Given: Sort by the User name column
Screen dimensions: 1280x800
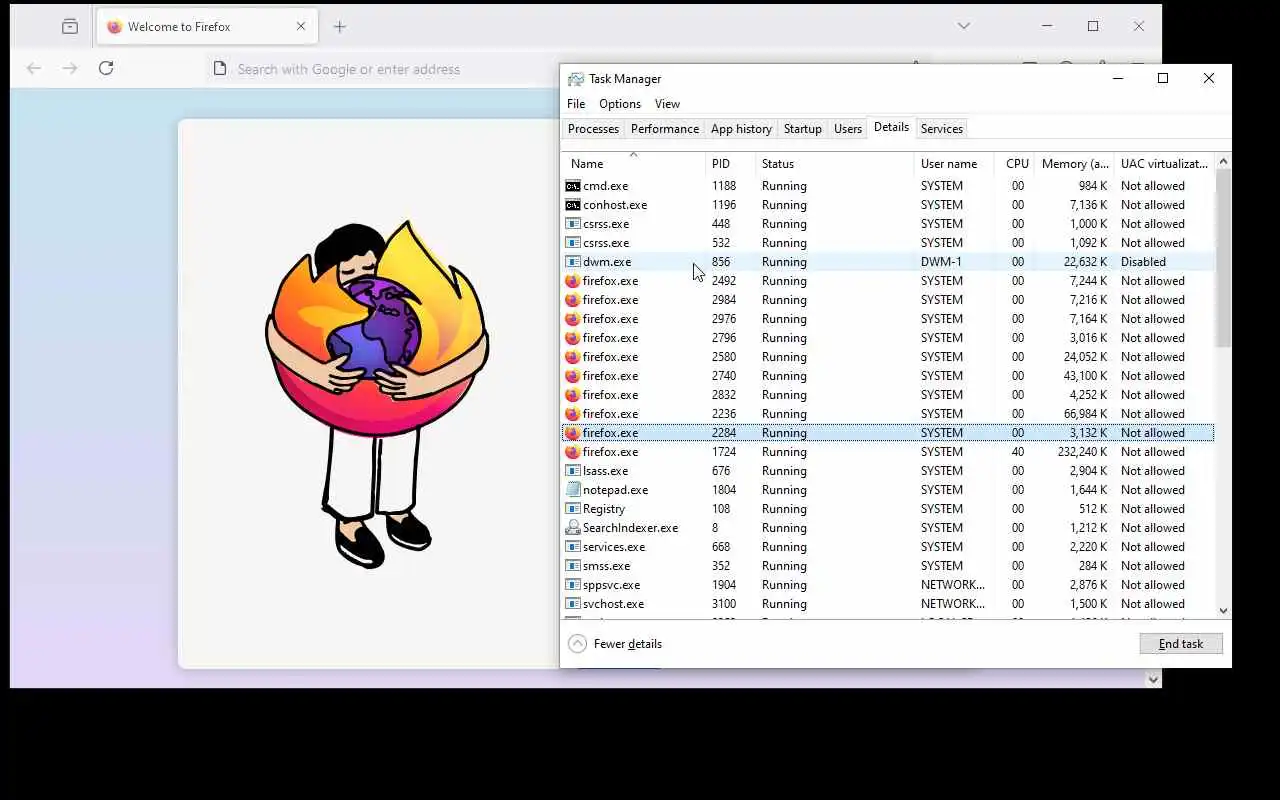Looking at the screenshot, I should click(x=954, y=164).
